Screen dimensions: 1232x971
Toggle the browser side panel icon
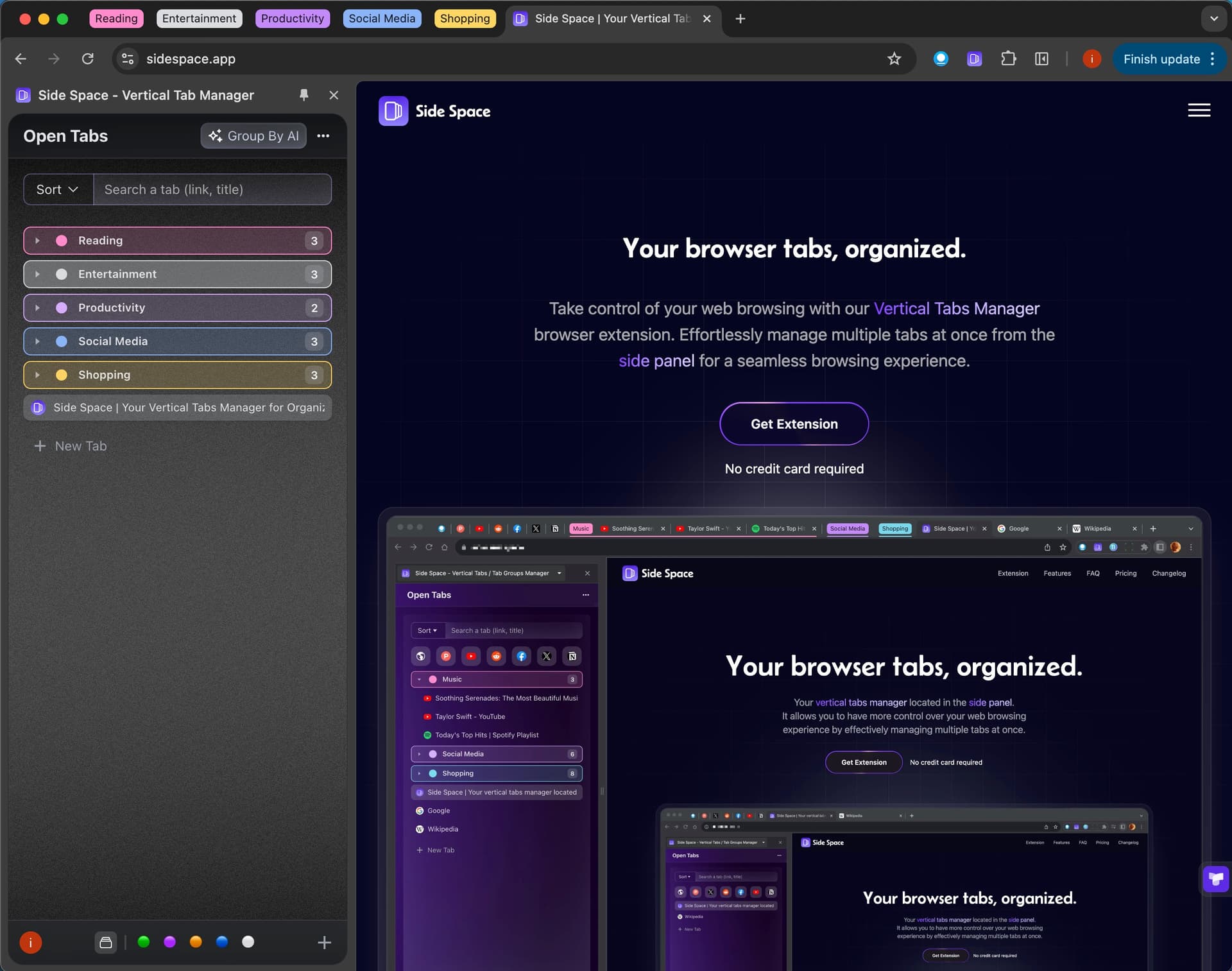pos(1041,59)
